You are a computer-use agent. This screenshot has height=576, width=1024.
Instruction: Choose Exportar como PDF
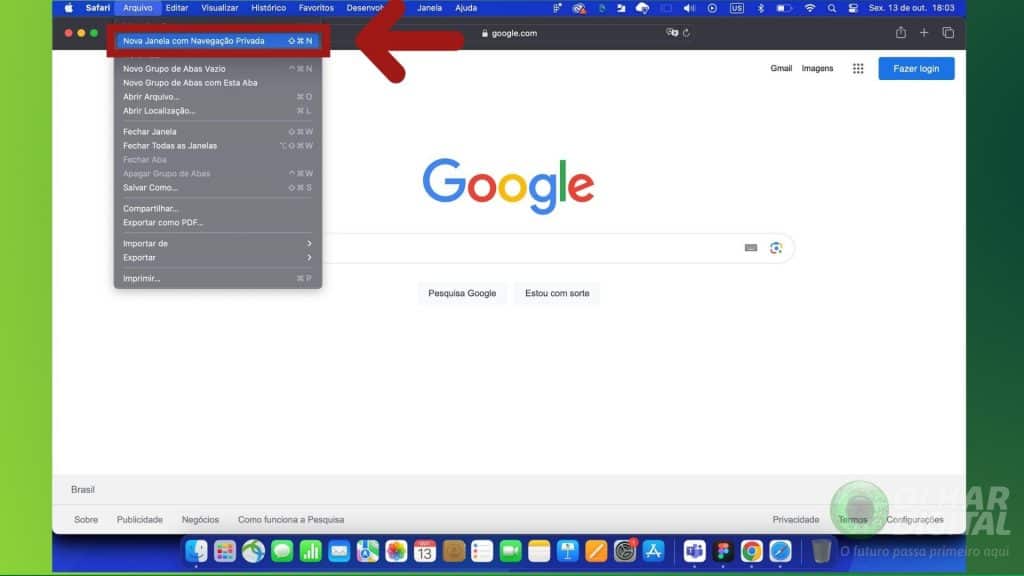point(217,222)
